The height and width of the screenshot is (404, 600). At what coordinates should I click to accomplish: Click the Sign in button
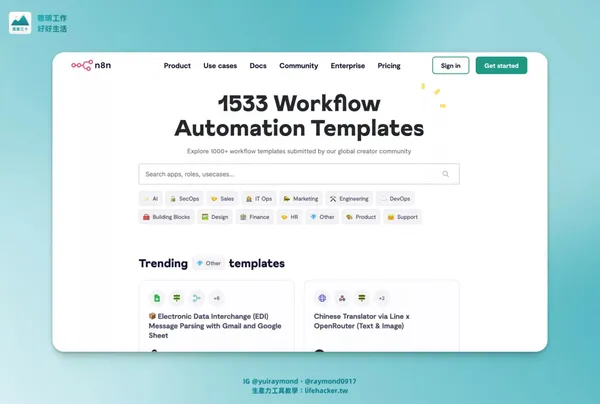click(450, 65)
